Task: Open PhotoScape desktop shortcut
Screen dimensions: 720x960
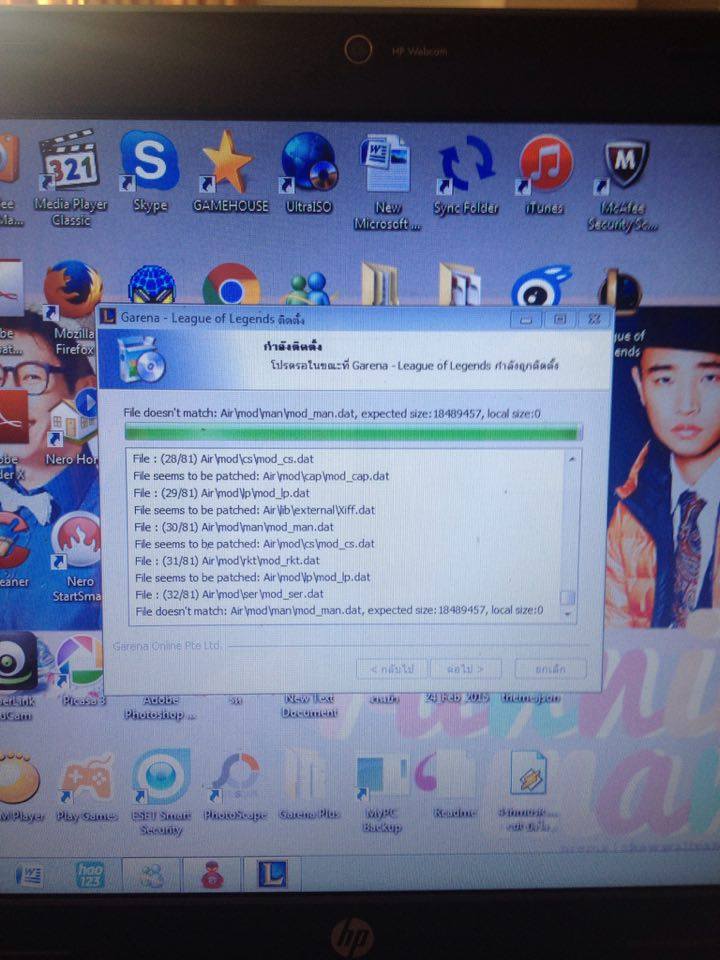Action: [x=236, y=787]
